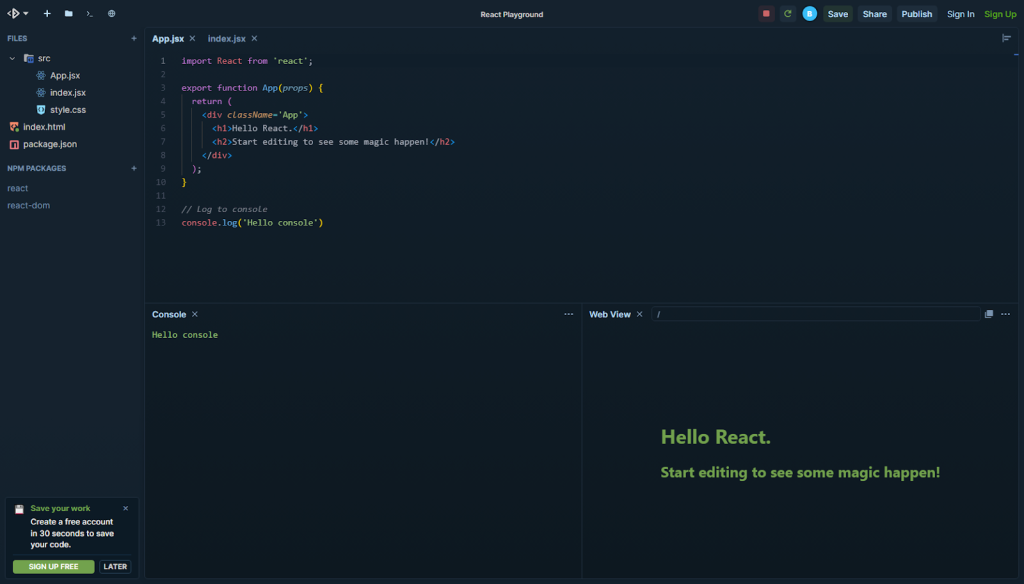This screenshot has width=1024, height=584.
Task: Switch to the index.jsx tab
Action: pyautogui.click(x=225, y=38)
